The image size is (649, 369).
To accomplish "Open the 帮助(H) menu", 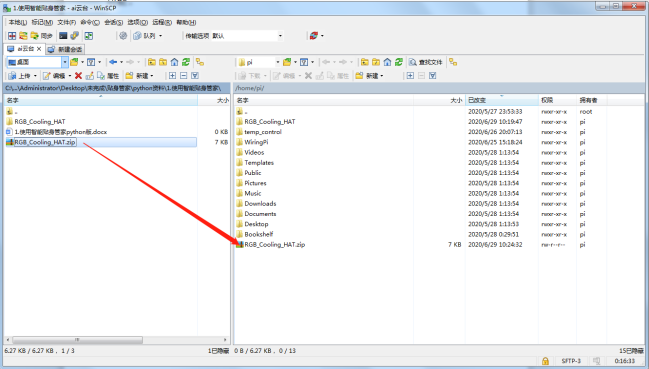I will point(186,22).
